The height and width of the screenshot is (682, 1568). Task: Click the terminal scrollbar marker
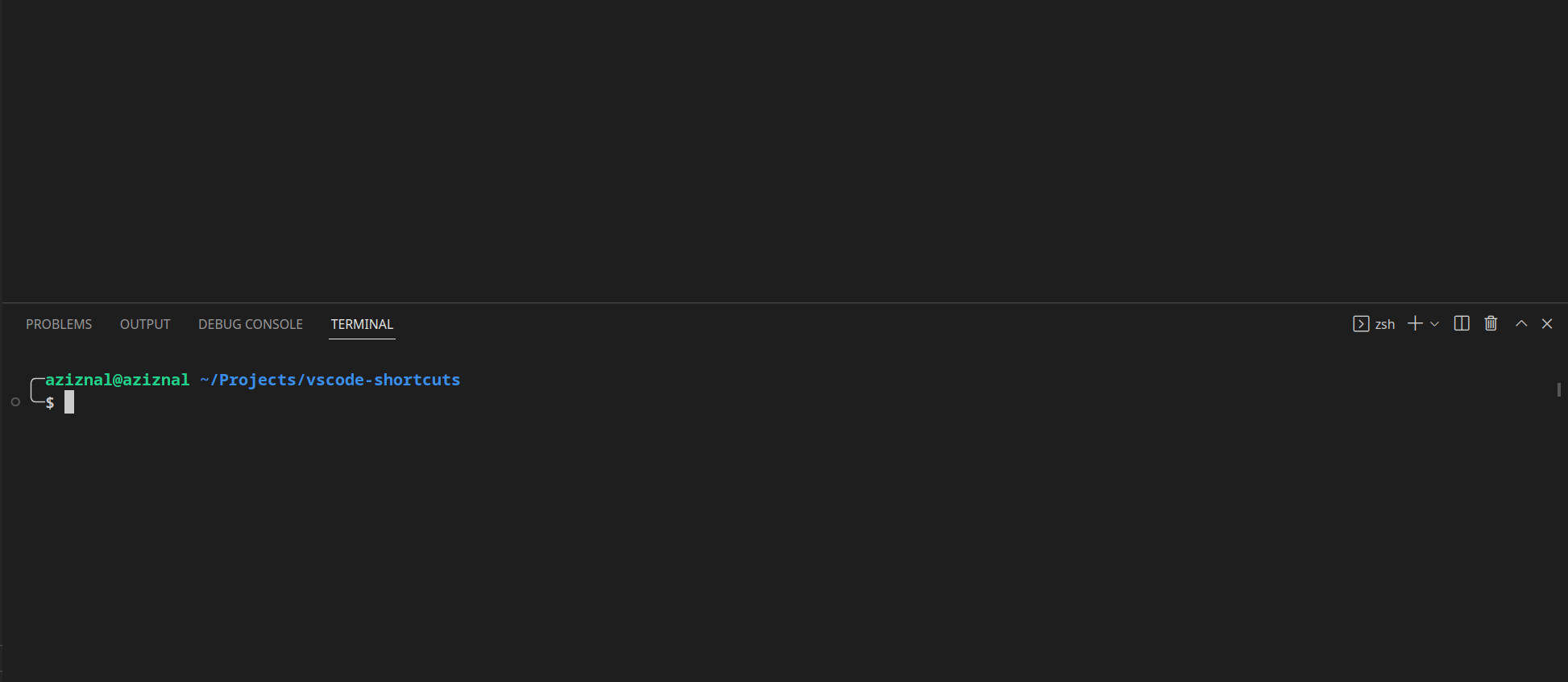point(1559,390)
